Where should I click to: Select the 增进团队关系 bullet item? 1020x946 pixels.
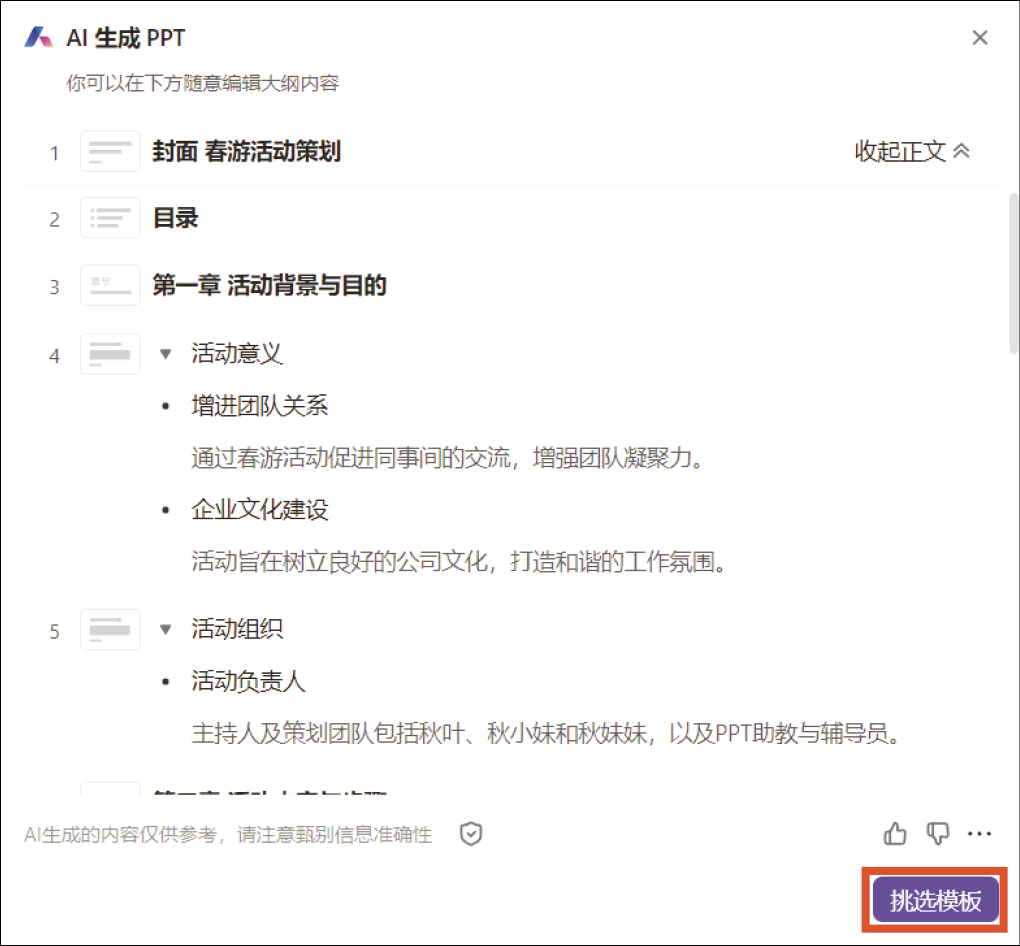(x=260, y=406)
